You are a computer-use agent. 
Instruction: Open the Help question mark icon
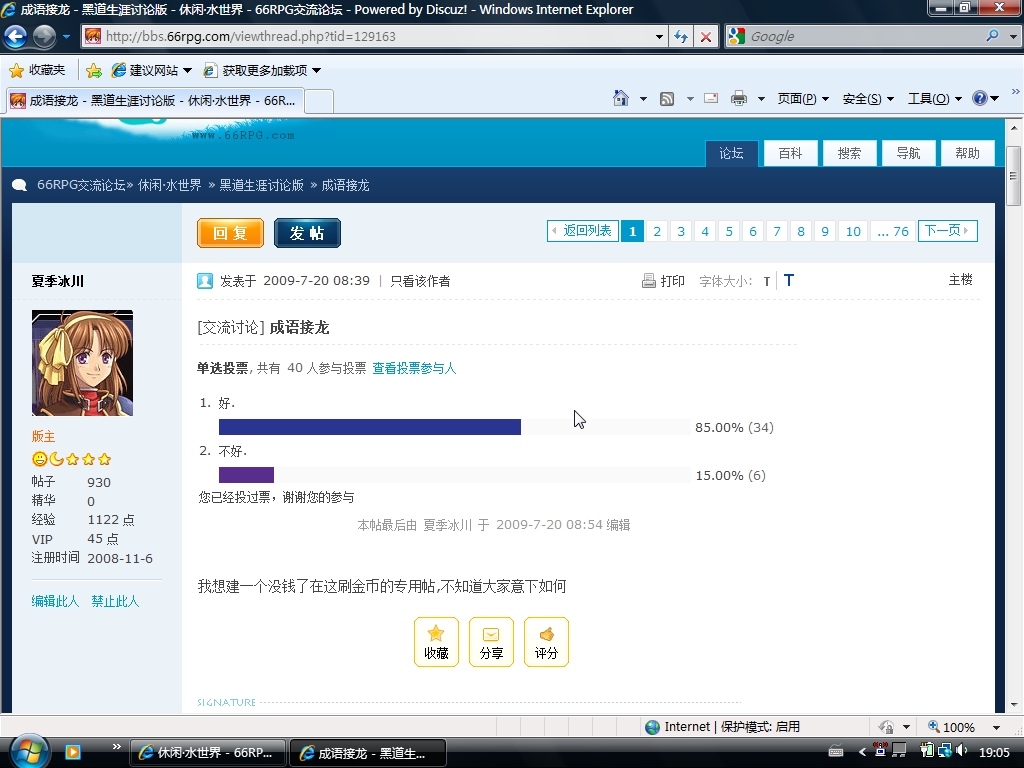tap(980, 99)
